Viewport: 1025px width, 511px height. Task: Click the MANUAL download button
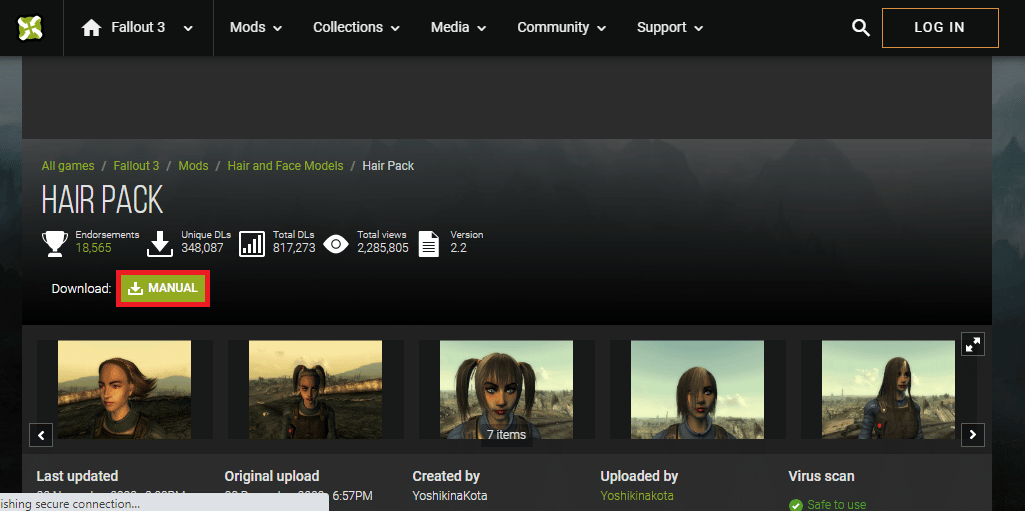click(163, 288)
